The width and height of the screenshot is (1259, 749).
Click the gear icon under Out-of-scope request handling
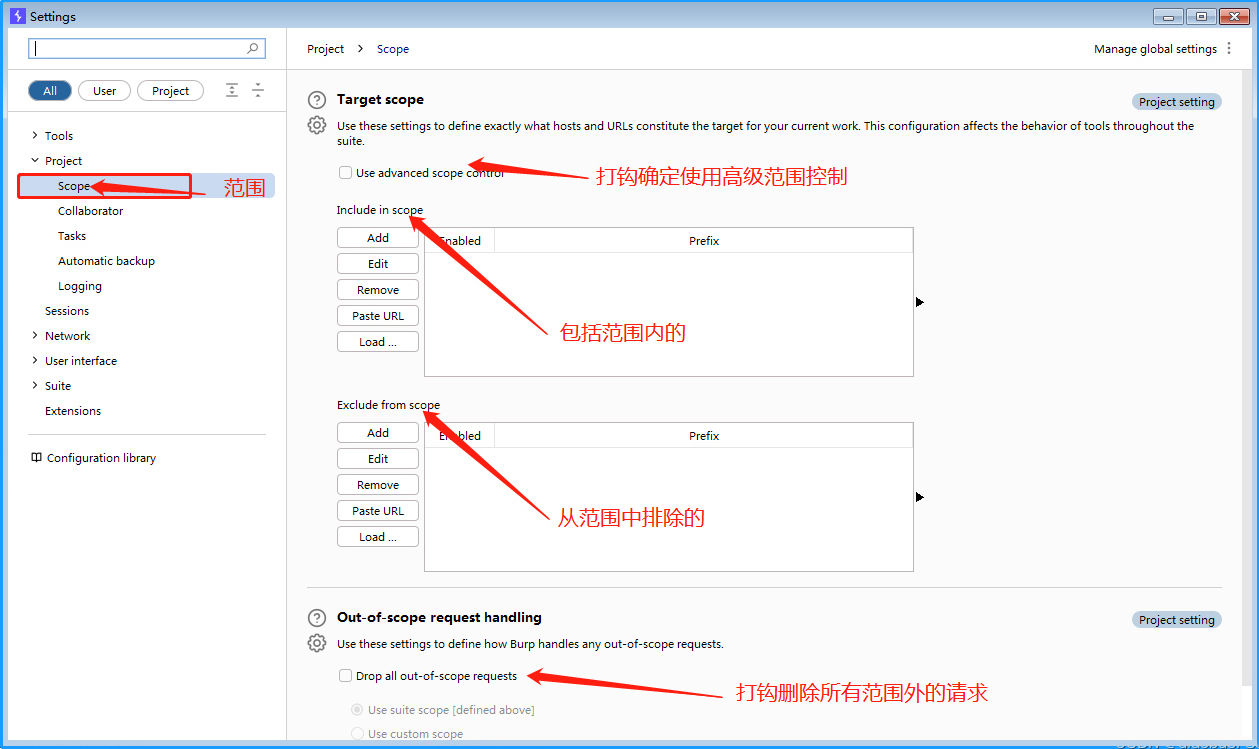(317, 643)
